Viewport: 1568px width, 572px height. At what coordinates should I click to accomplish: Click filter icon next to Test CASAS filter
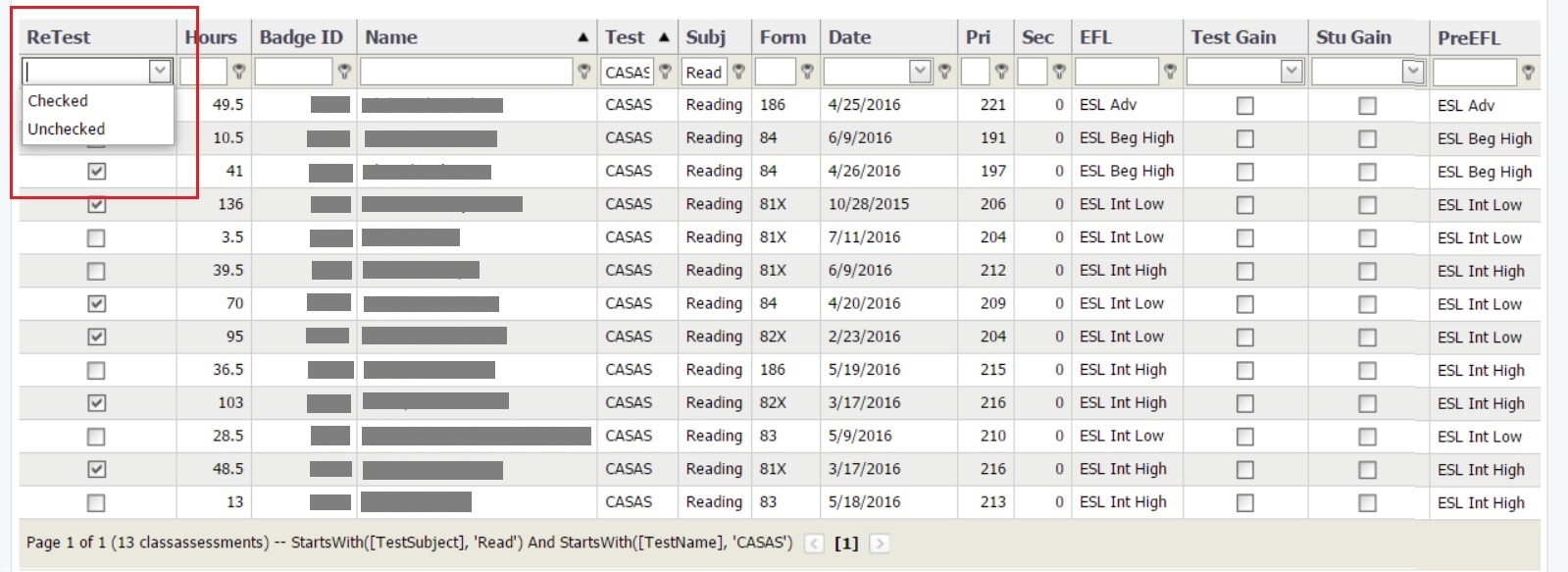coord(665,72)
